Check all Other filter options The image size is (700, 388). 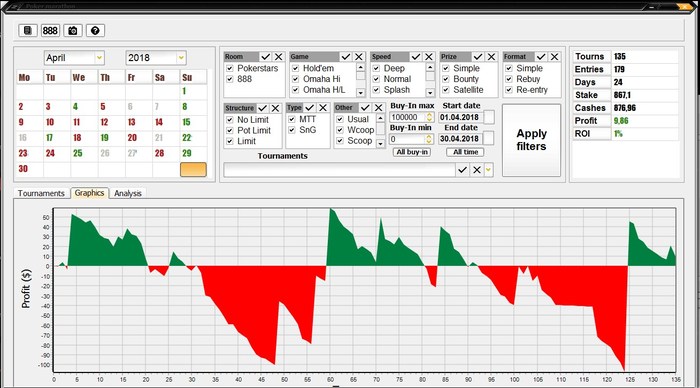(365, 108)
